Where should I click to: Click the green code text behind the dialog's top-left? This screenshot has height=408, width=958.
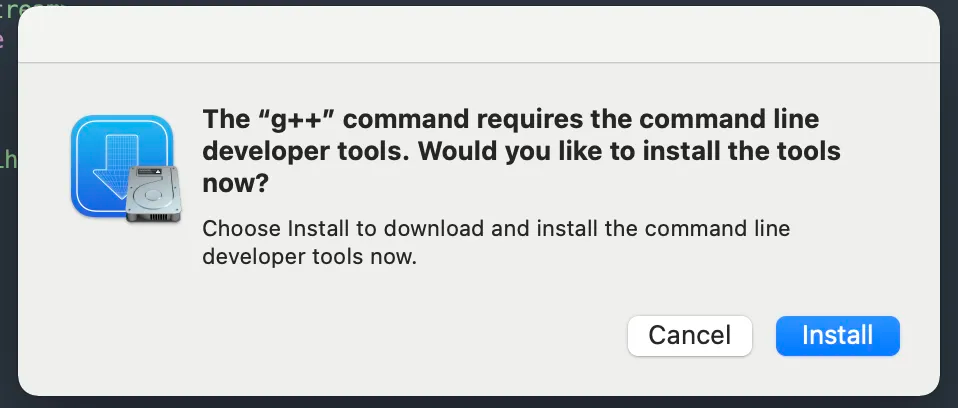32,6
